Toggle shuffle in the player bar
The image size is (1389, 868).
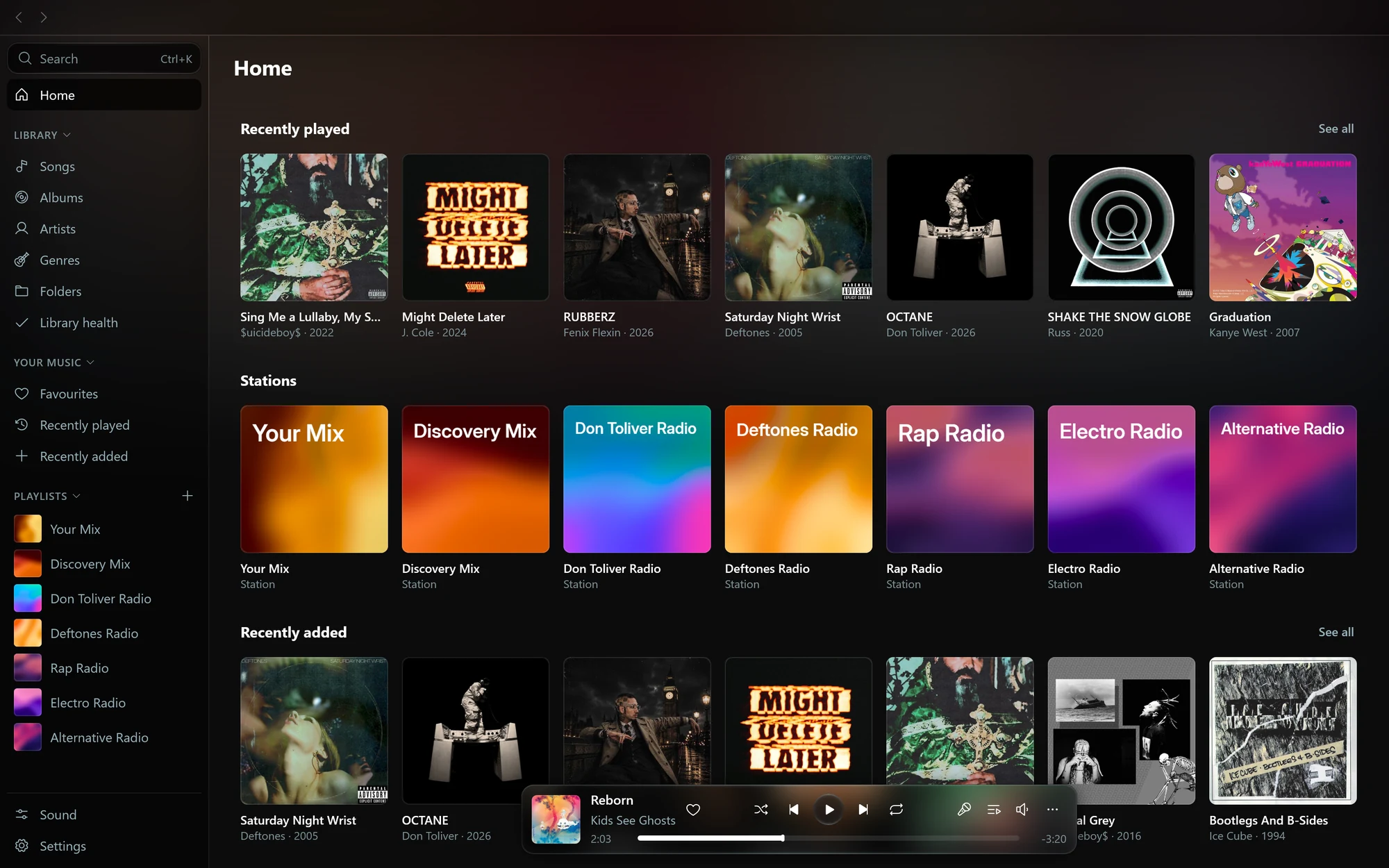point(761,810)
